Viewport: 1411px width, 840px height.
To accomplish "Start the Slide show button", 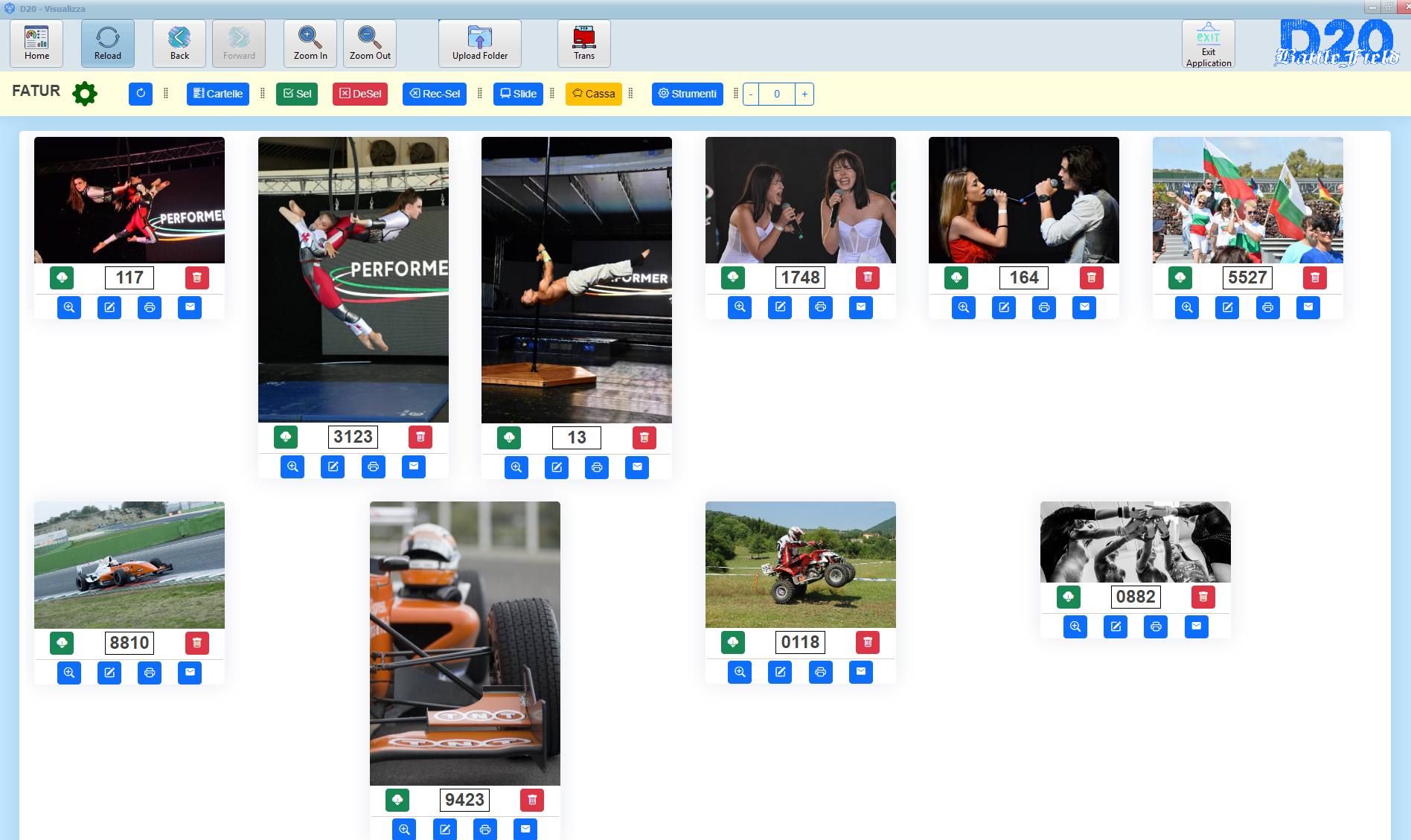I will (x=518, y=94).
